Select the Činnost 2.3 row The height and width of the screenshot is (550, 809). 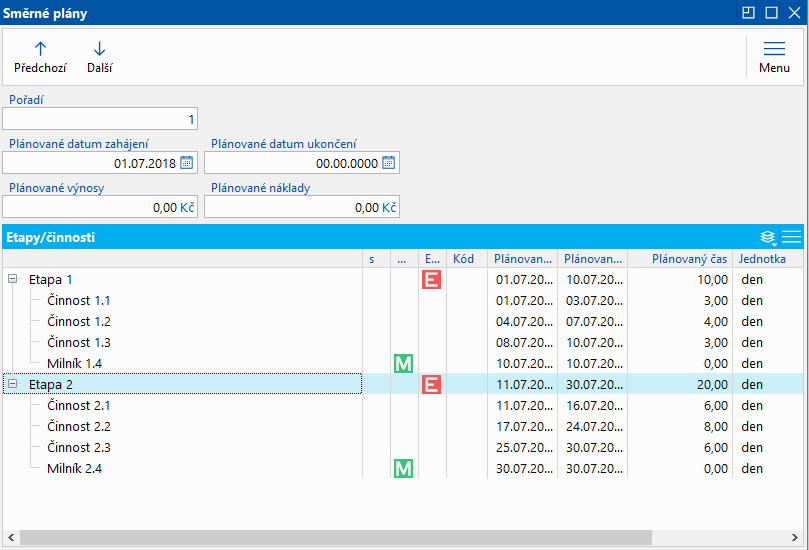click(403, 448)
